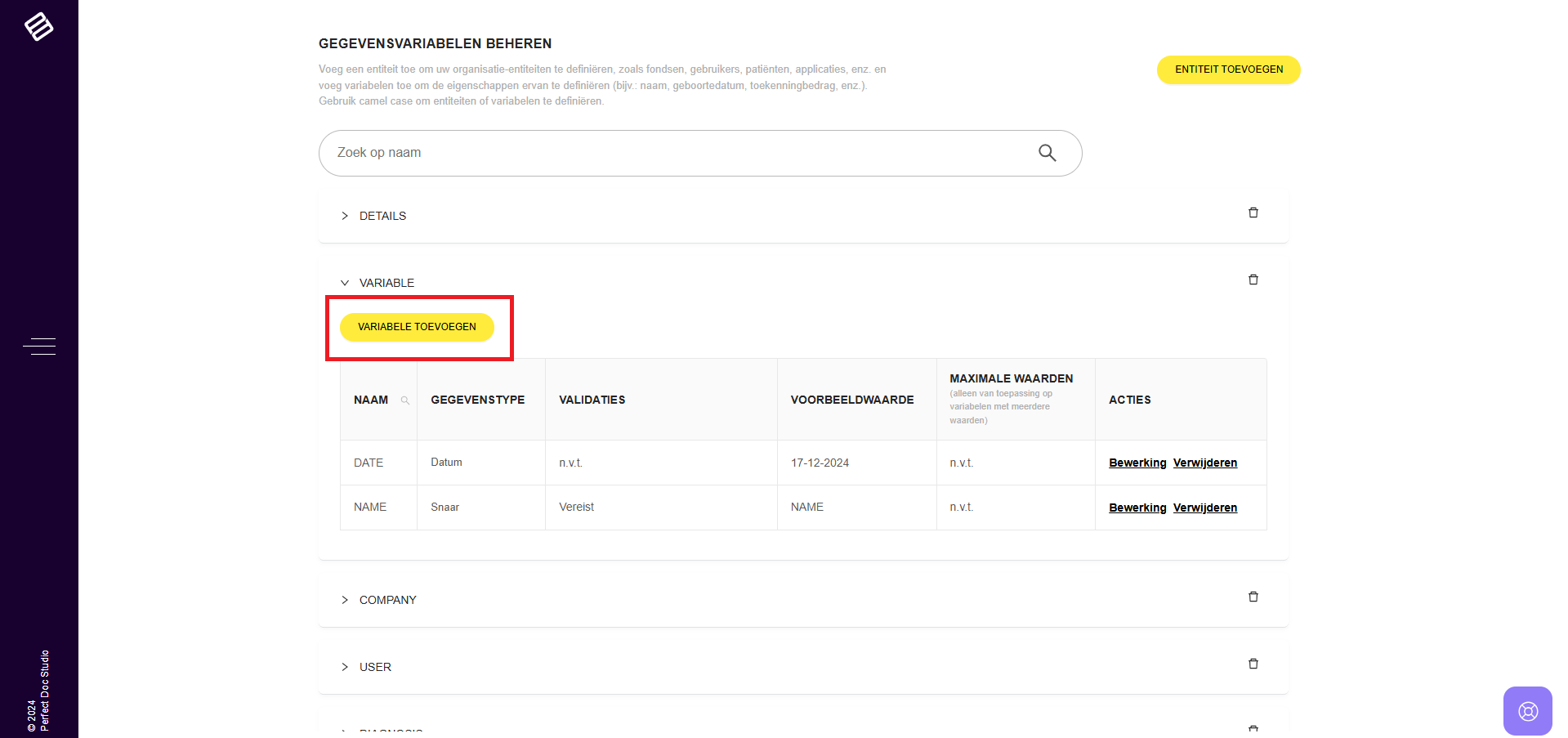This screenshot has width=1568, height=738.
Task: Edit the DATE variable via Bewerking
Action: point(1137,463)
